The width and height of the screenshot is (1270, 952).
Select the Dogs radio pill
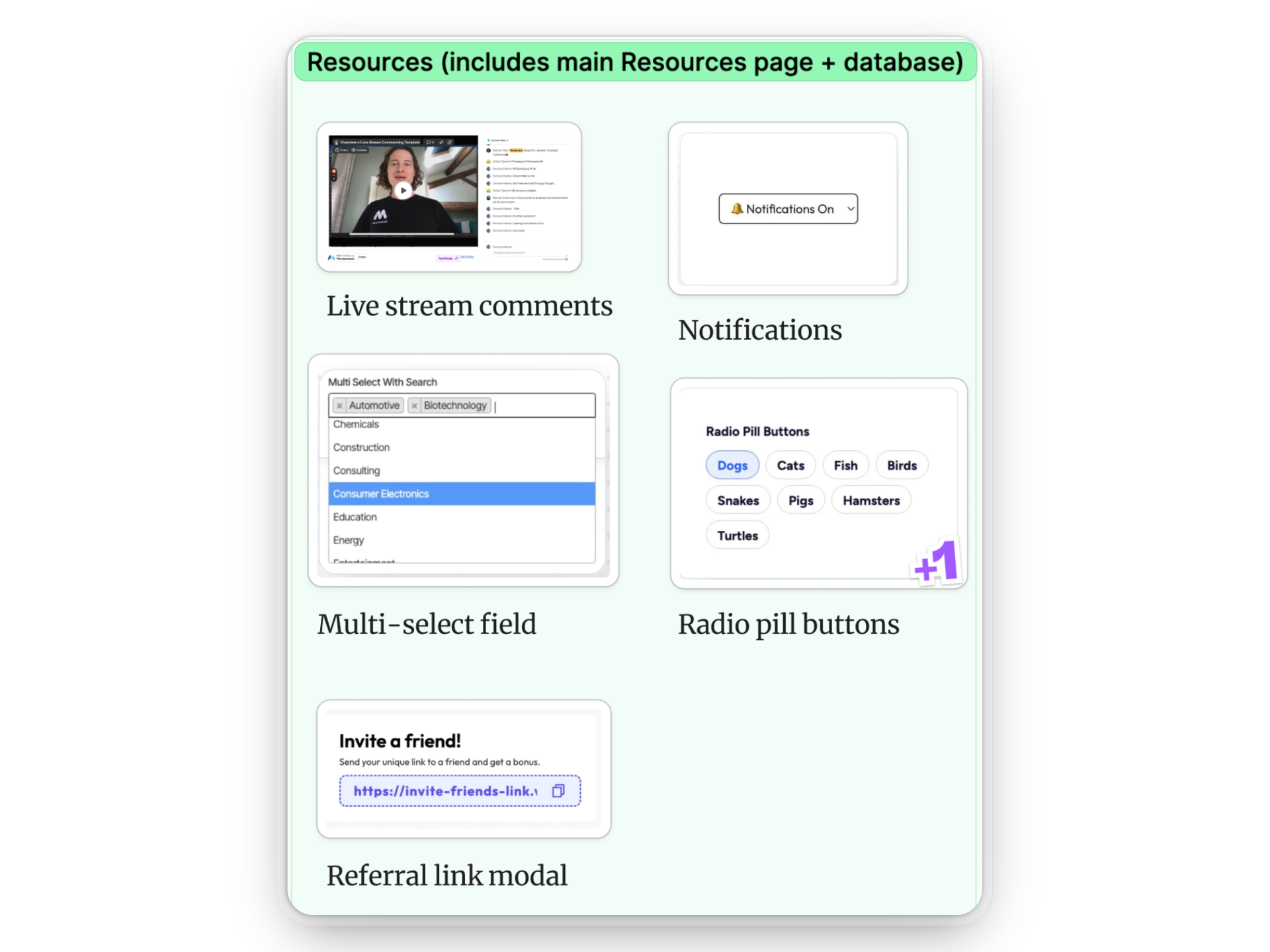(732, 465)
